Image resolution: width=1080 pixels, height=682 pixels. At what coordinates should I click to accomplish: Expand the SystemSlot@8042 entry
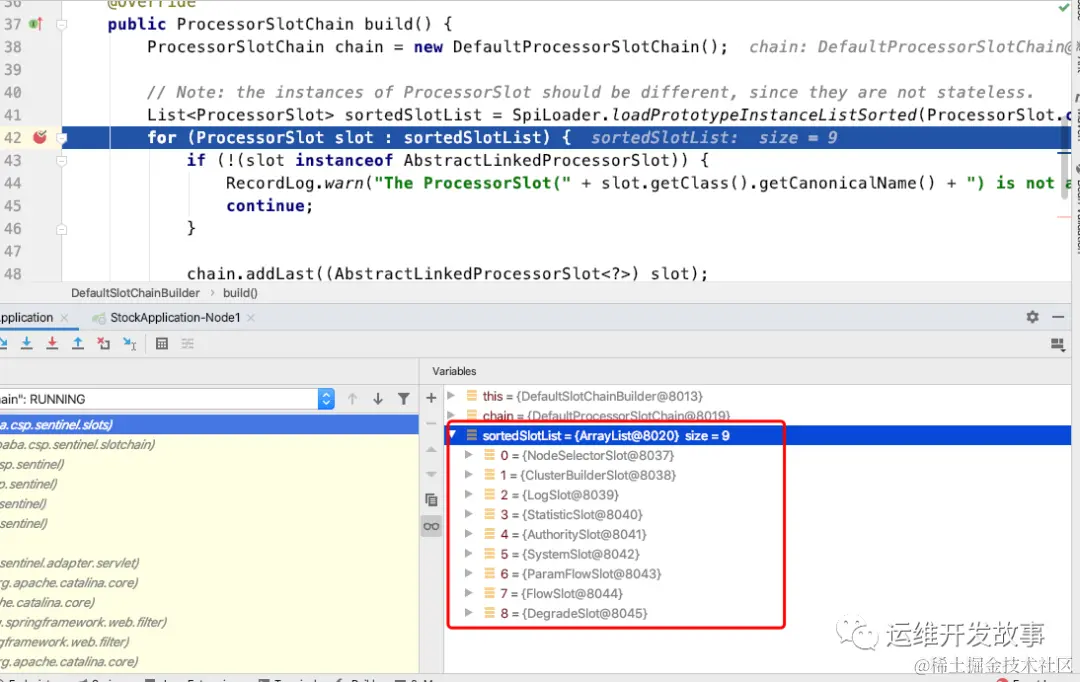[x=468, y=553]
